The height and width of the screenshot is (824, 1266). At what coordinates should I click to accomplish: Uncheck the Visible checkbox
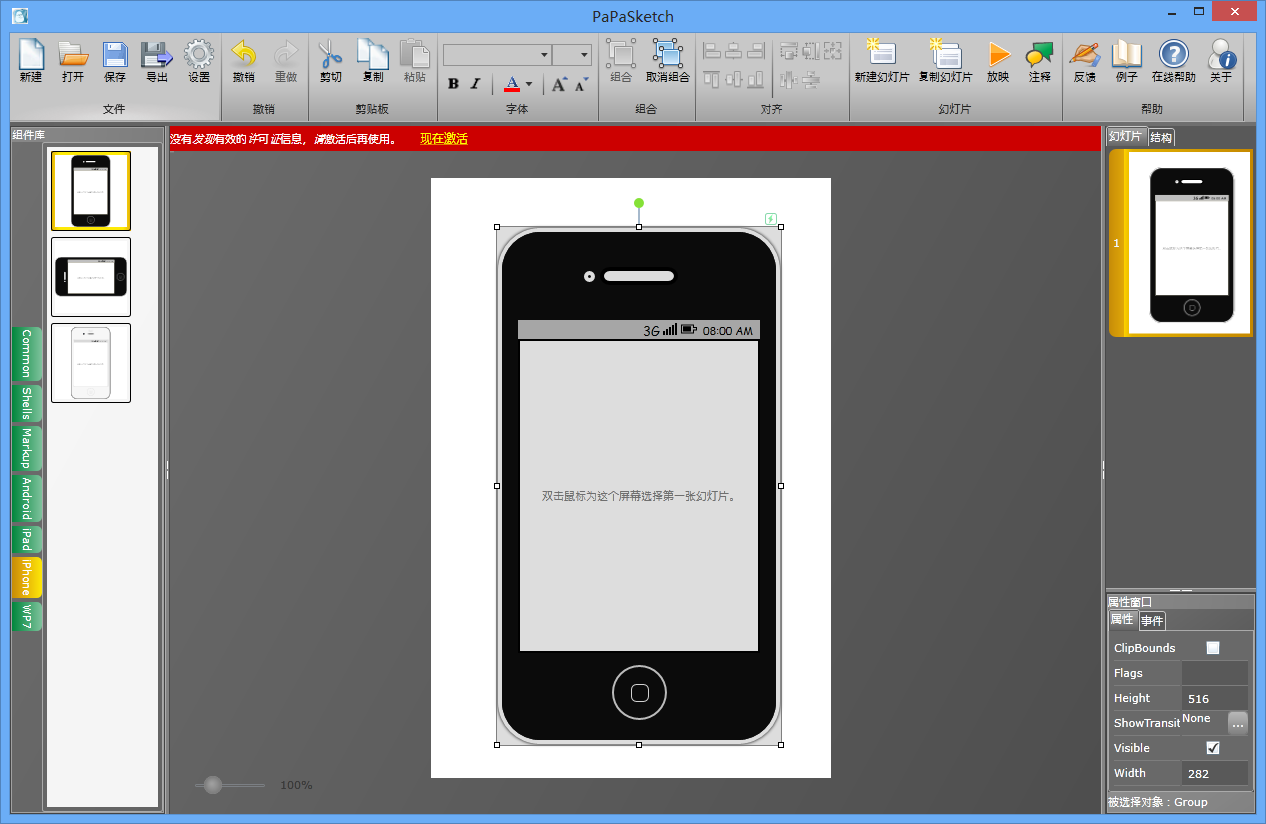[x=1213, y=748]
